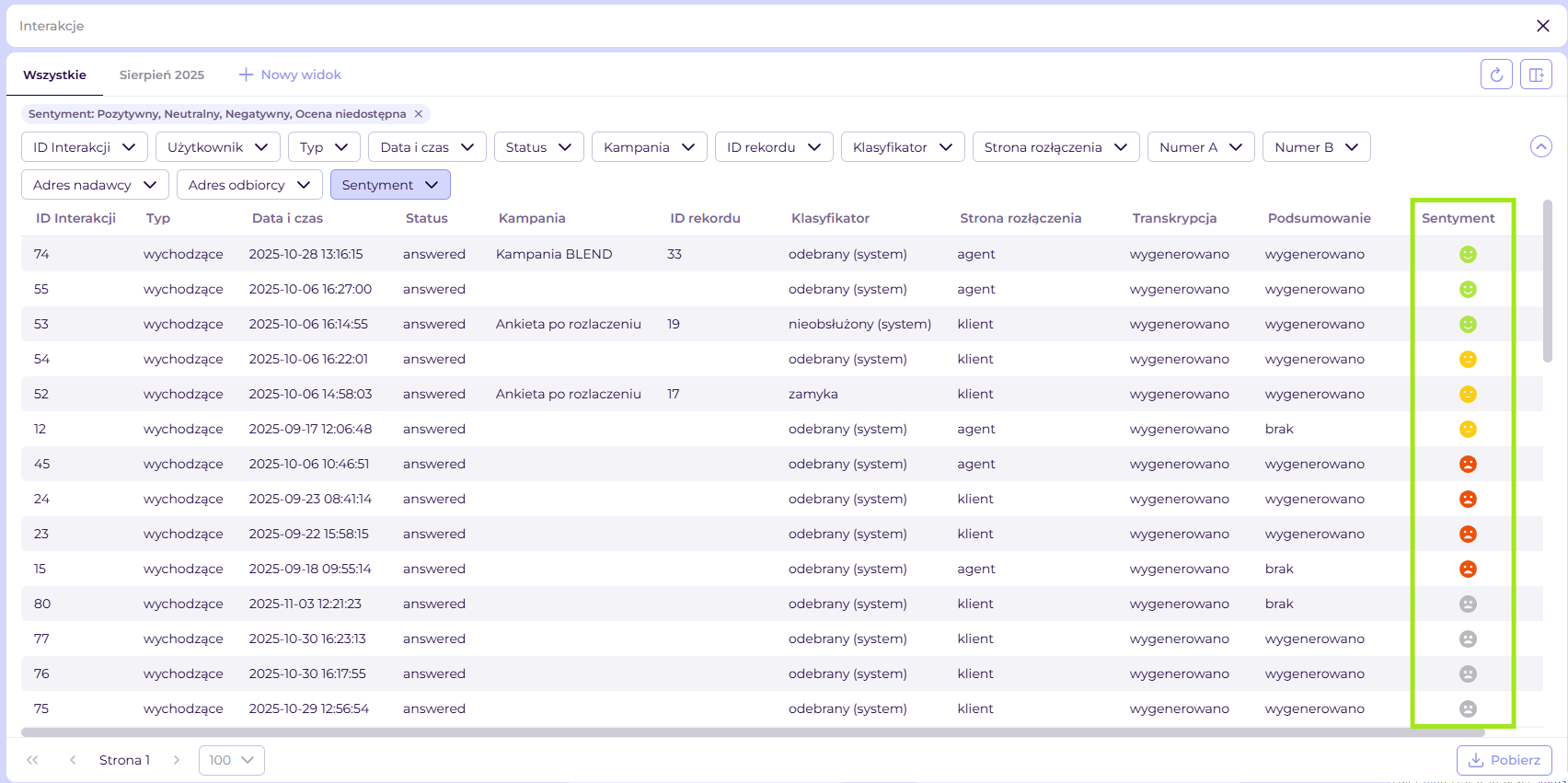The width and height of the screenshot is (1568, 783).
Task: Open the Sentyment filter dropdown
Action: [x=390, y=185]
